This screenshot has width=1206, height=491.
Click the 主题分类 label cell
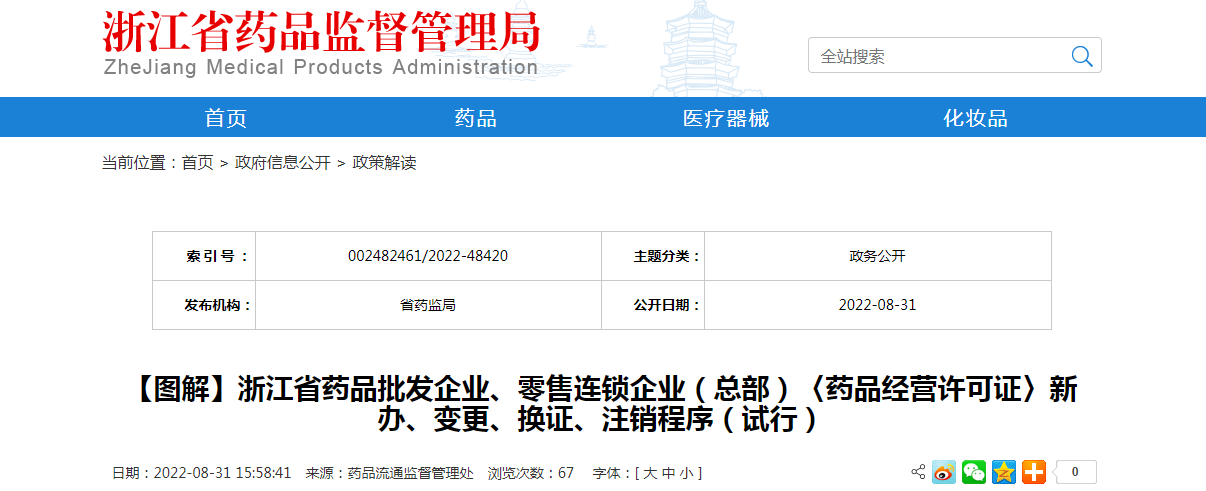coord(653,256)
